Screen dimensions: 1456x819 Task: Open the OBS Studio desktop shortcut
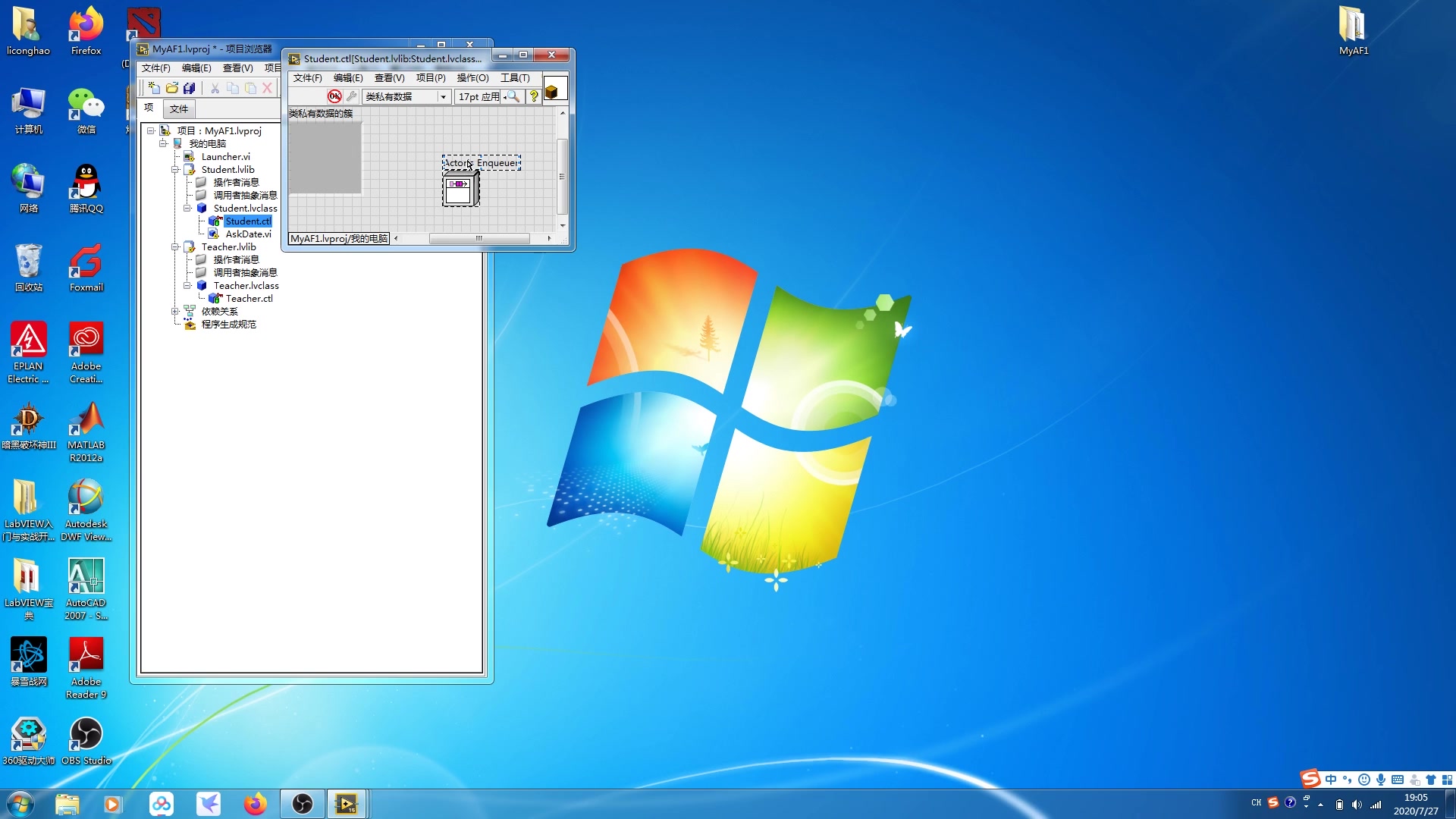click(86, 742)
